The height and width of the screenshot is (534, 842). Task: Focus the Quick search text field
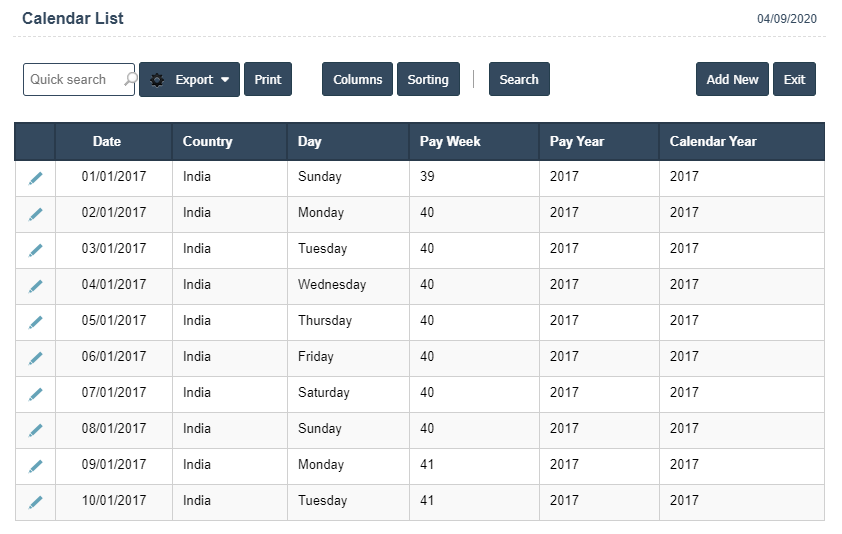click(x=72, y=80)
